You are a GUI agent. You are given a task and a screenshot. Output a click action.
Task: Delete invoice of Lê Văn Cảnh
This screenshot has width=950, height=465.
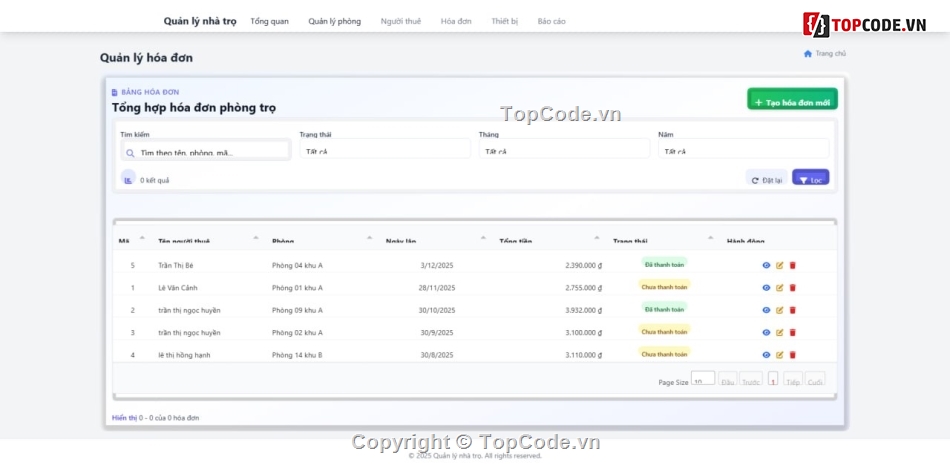(x=792, y=287)
